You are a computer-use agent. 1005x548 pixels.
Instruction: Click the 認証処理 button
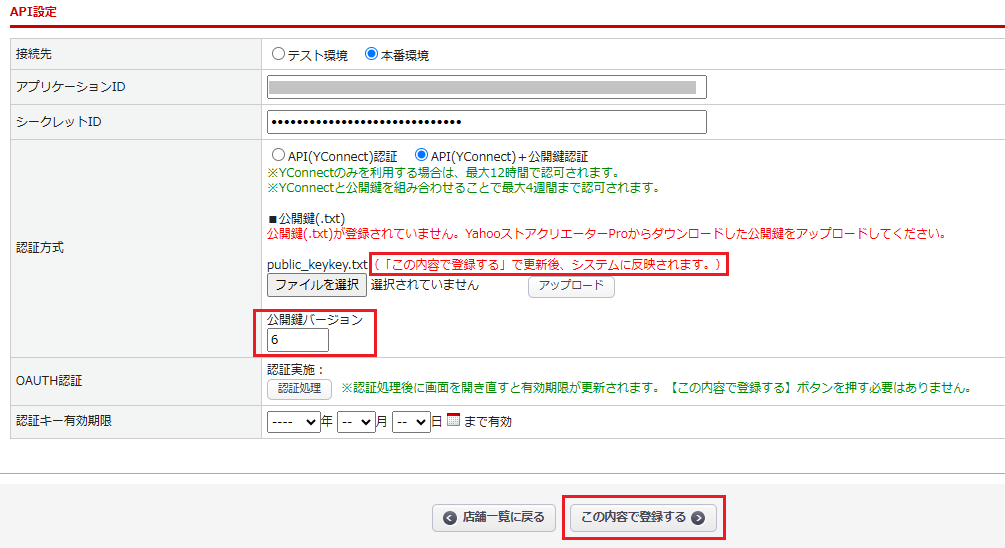pos(299,388)
